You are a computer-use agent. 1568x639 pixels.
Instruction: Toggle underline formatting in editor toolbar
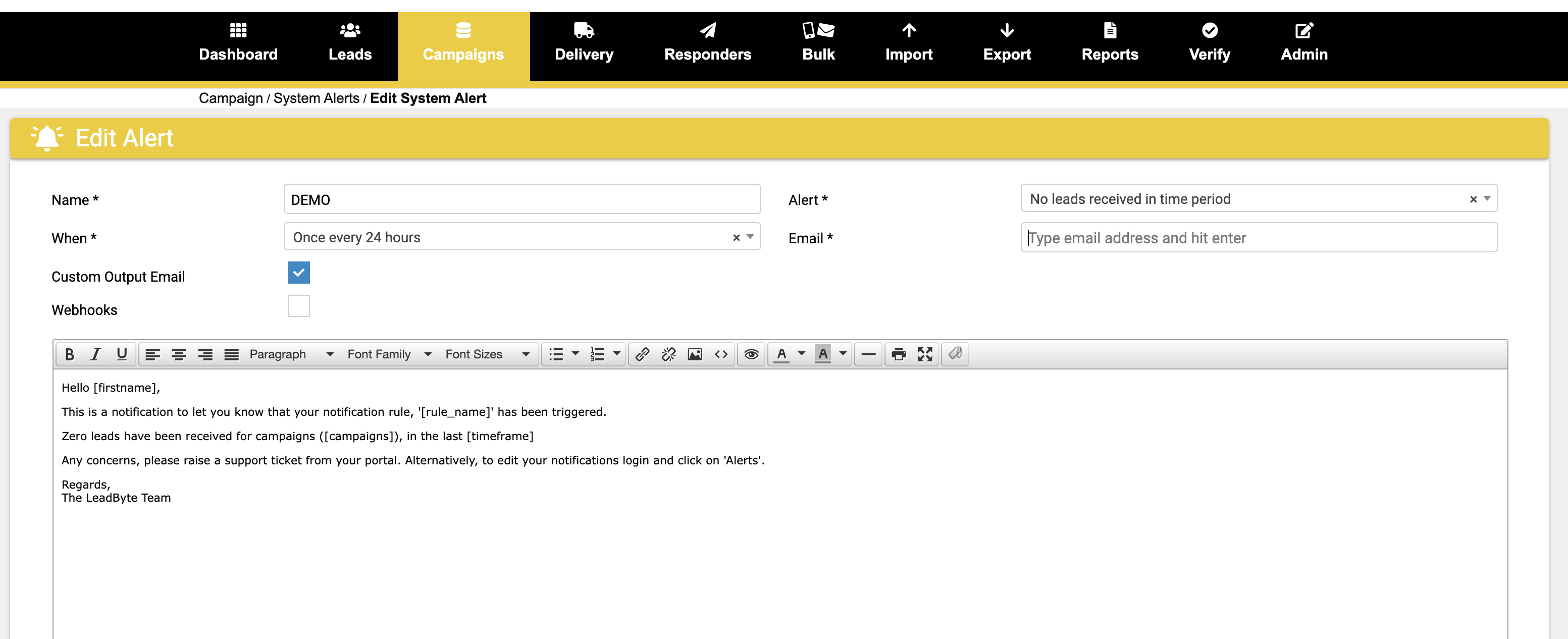[122, 354]
